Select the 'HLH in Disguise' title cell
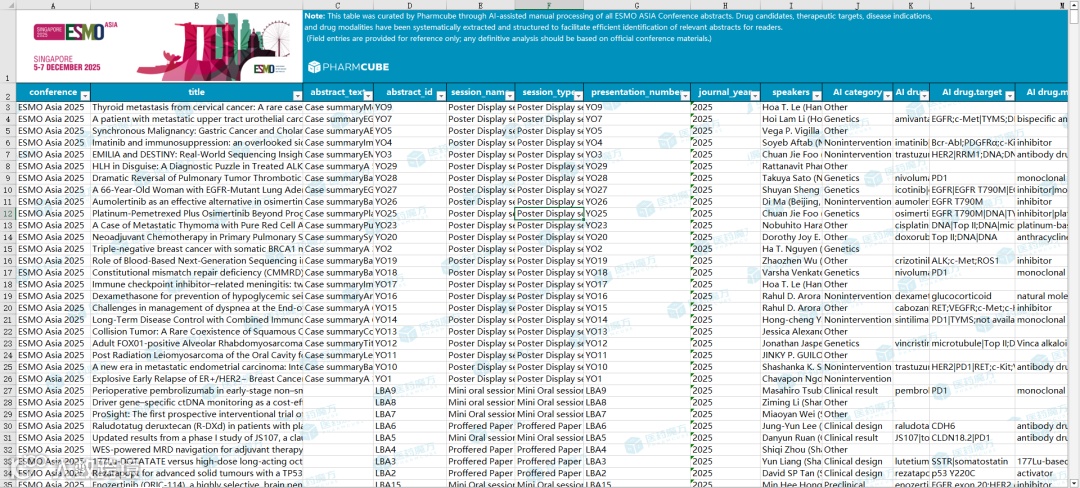This screenshot has width=1080, height=488. 196,166
